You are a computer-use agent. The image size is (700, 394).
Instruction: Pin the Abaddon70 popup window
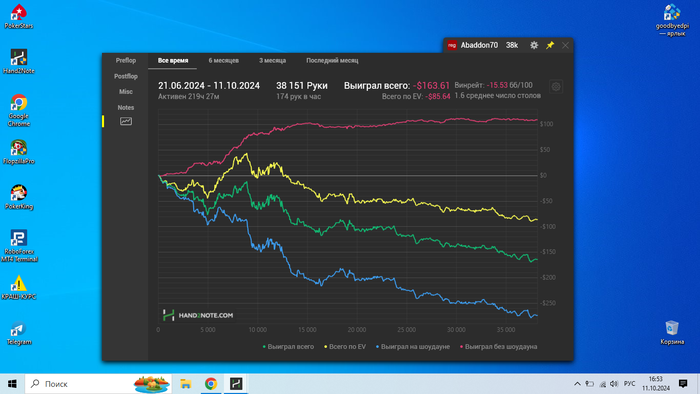tap(550, 45)
